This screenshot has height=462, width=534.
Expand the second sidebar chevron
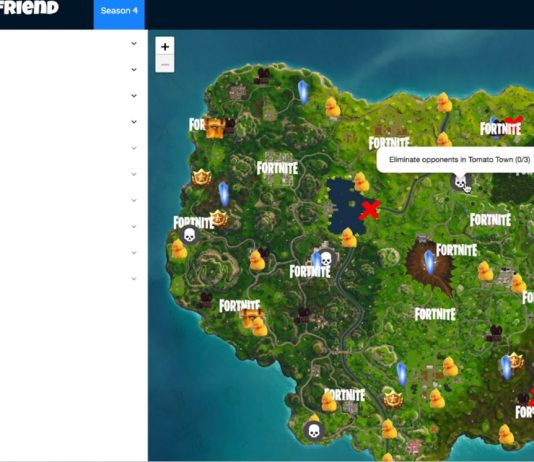point(134,69)
